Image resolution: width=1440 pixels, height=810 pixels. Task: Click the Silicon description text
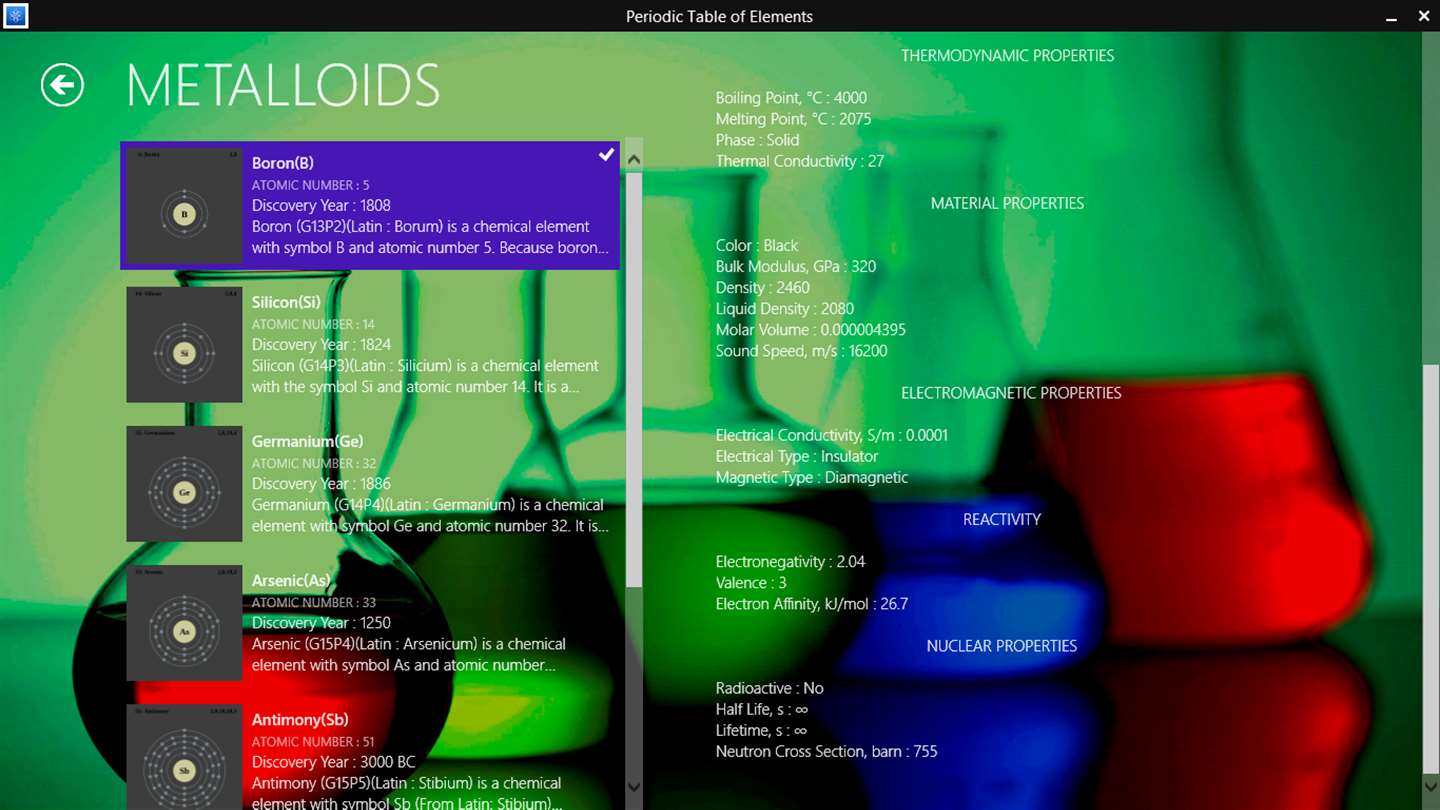point(425,376)
